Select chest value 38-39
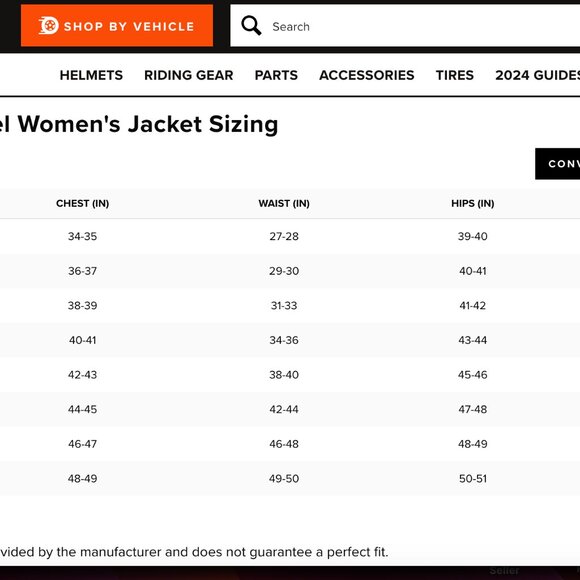The image size is (580, 580). (82, 306)
